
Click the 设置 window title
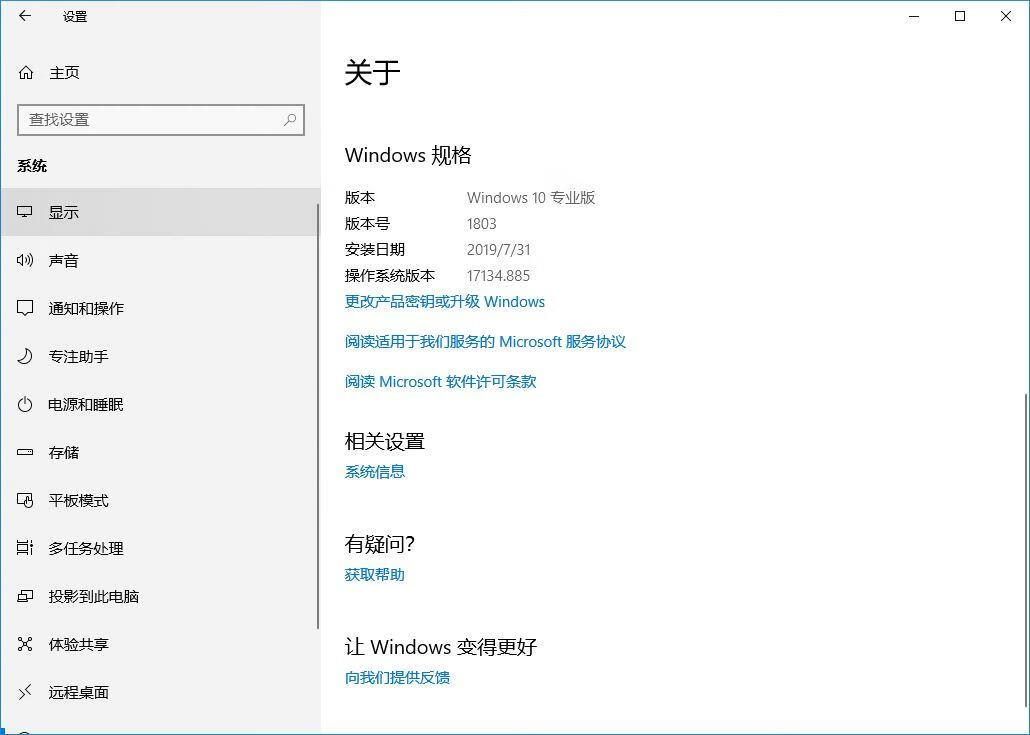click(75, 17)
